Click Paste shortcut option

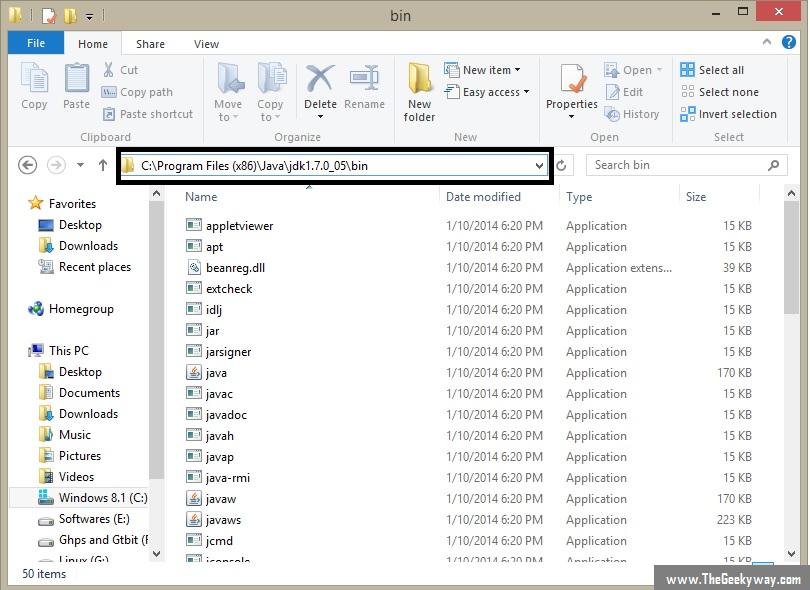(x=148, y=114)
